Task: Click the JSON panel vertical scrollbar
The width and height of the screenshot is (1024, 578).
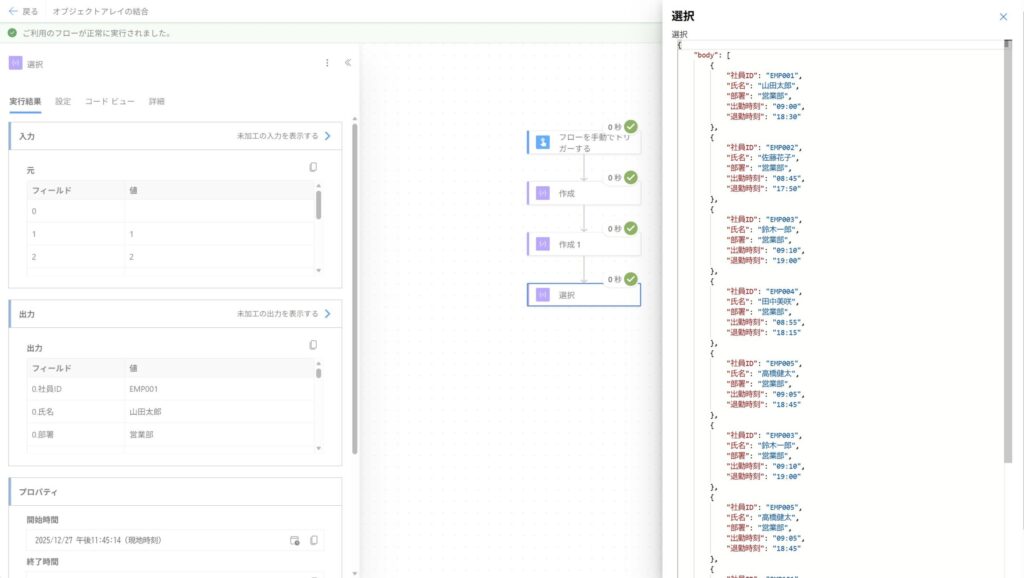Action: [x=1008, y=250]
